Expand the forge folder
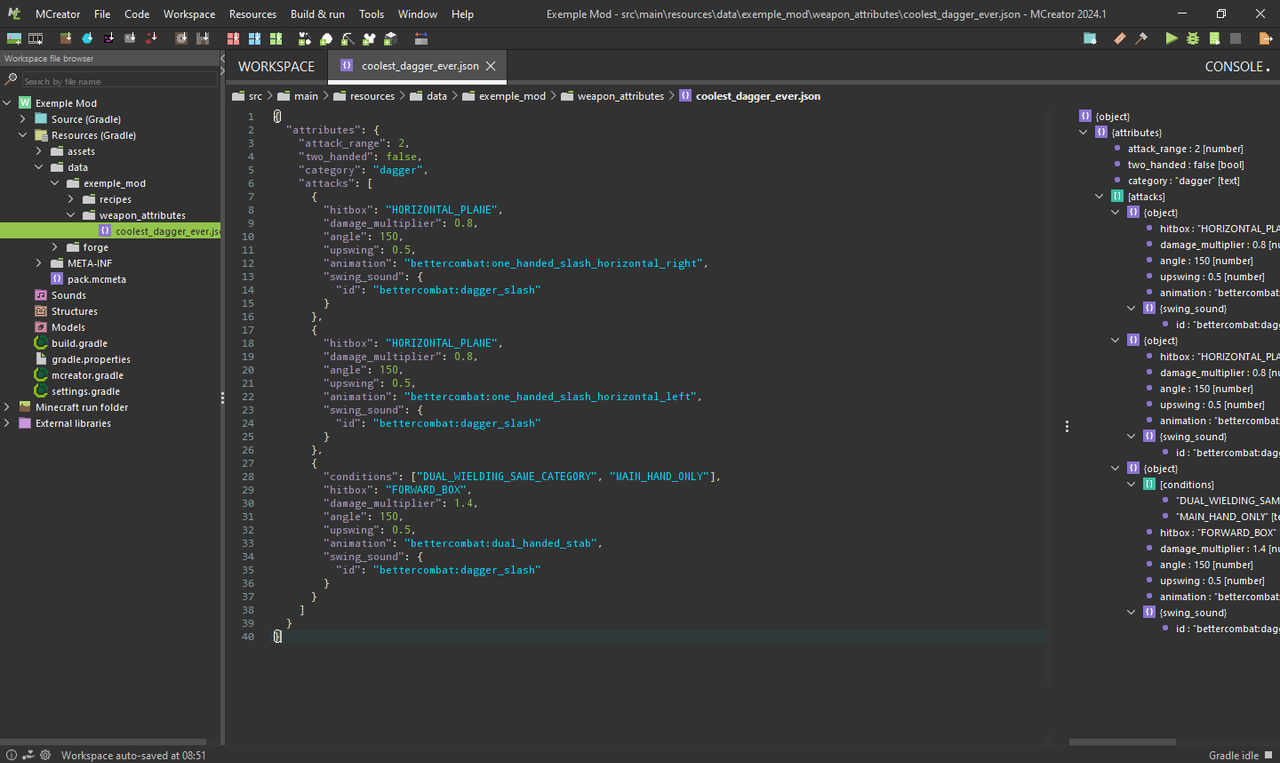The image size is (1280, 763). coord(56,247)
